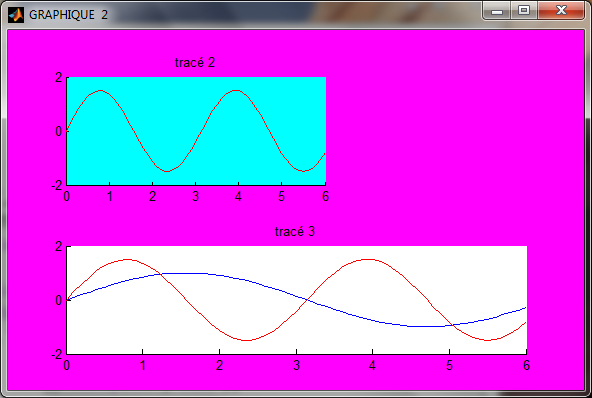Viewport: 592px width, 398px height.
Task: Click the red sine curve in cyan axes
Action: 236,91
